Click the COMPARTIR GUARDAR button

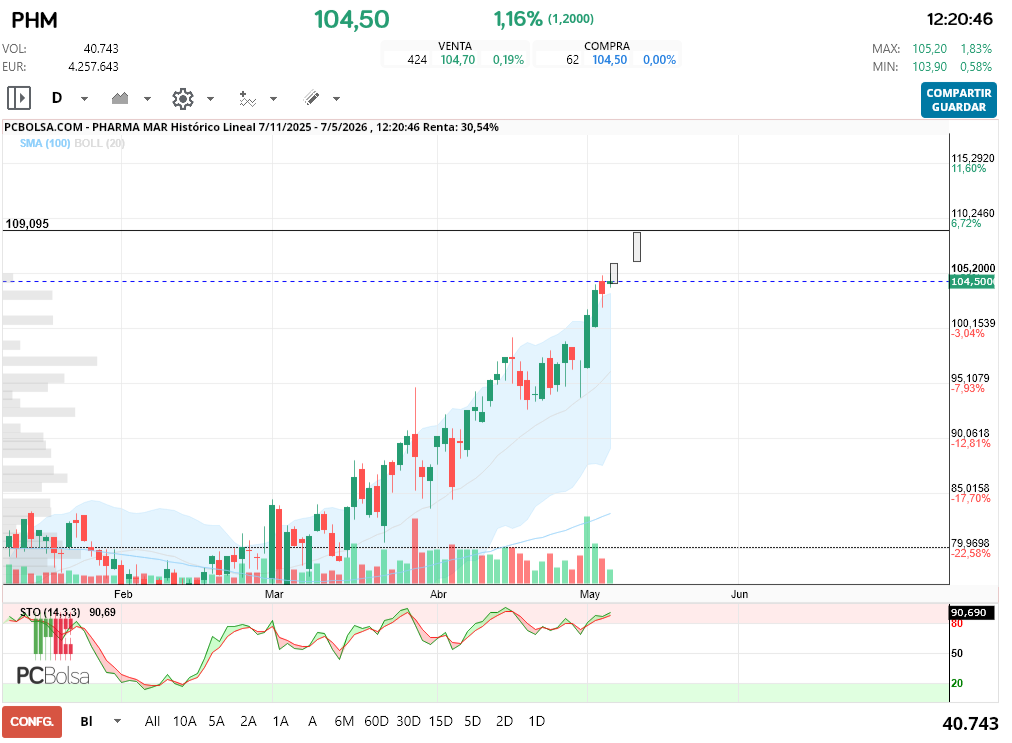(x=958, y=100)
